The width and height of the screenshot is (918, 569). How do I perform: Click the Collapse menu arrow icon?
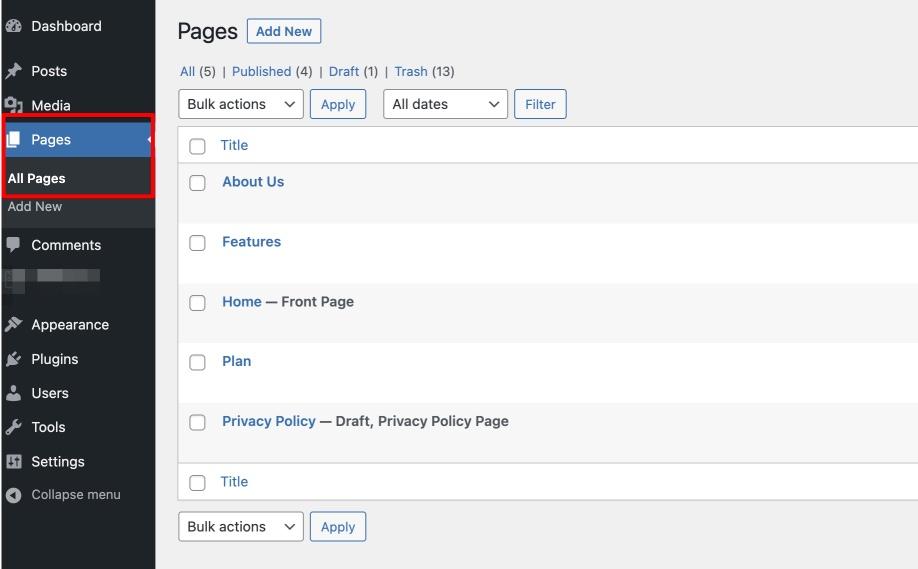(13, 495)
